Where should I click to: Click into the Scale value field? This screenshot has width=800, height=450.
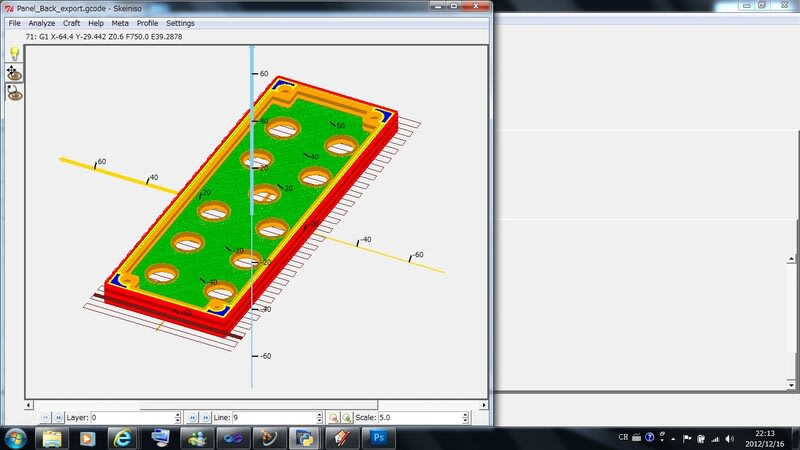(420, 418)
